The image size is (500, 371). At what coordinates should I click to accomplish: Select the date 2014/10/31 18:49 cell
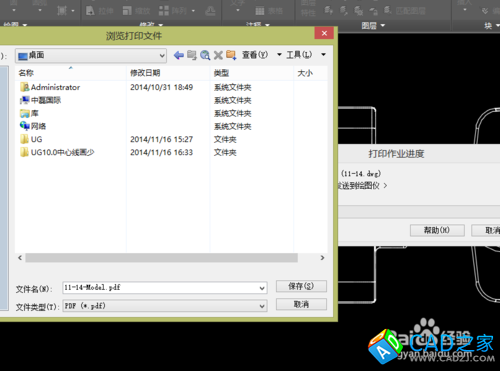(x=162, y=87)
